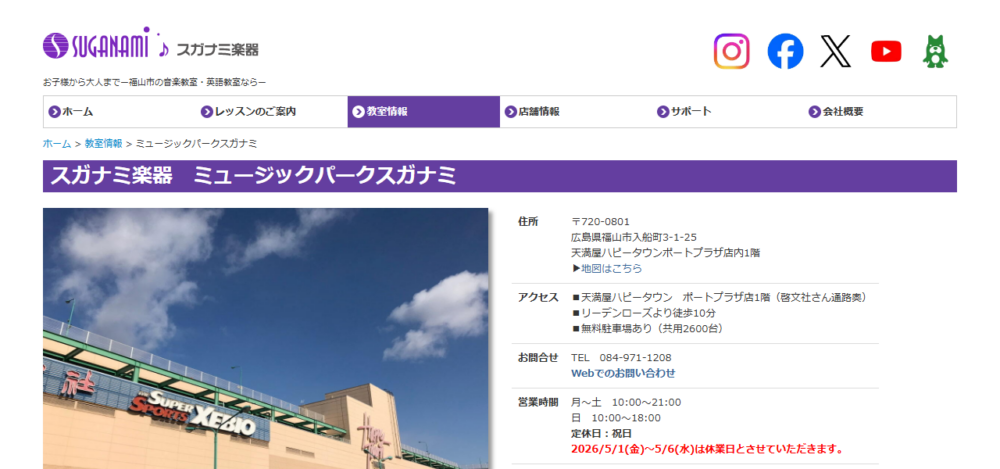This screenshot has height=469, width=1000.
Task: Click arrow icon beside サポート
Action: click(x=663, y=112)
